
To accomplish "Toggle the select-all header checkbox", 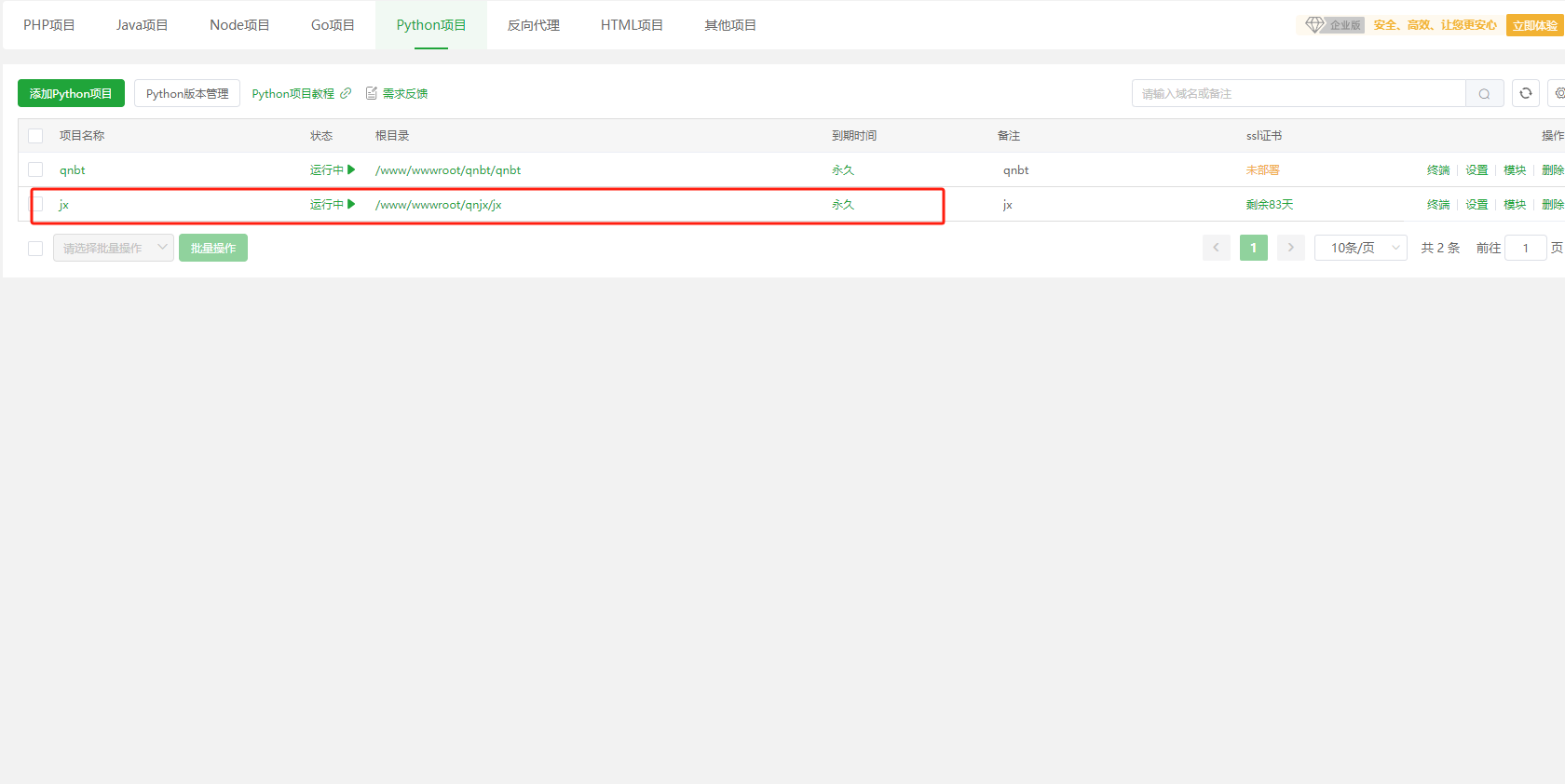I will [35, 136].
